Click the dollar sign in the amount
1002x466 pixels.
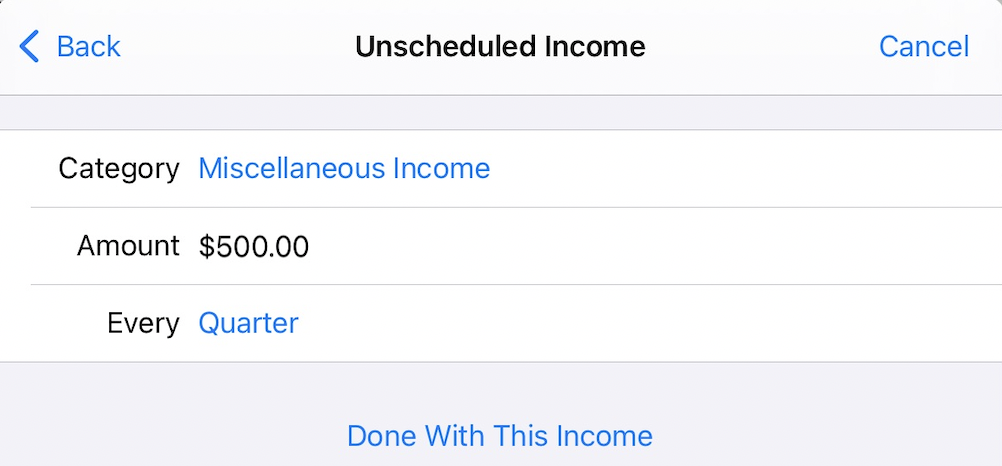206,246
